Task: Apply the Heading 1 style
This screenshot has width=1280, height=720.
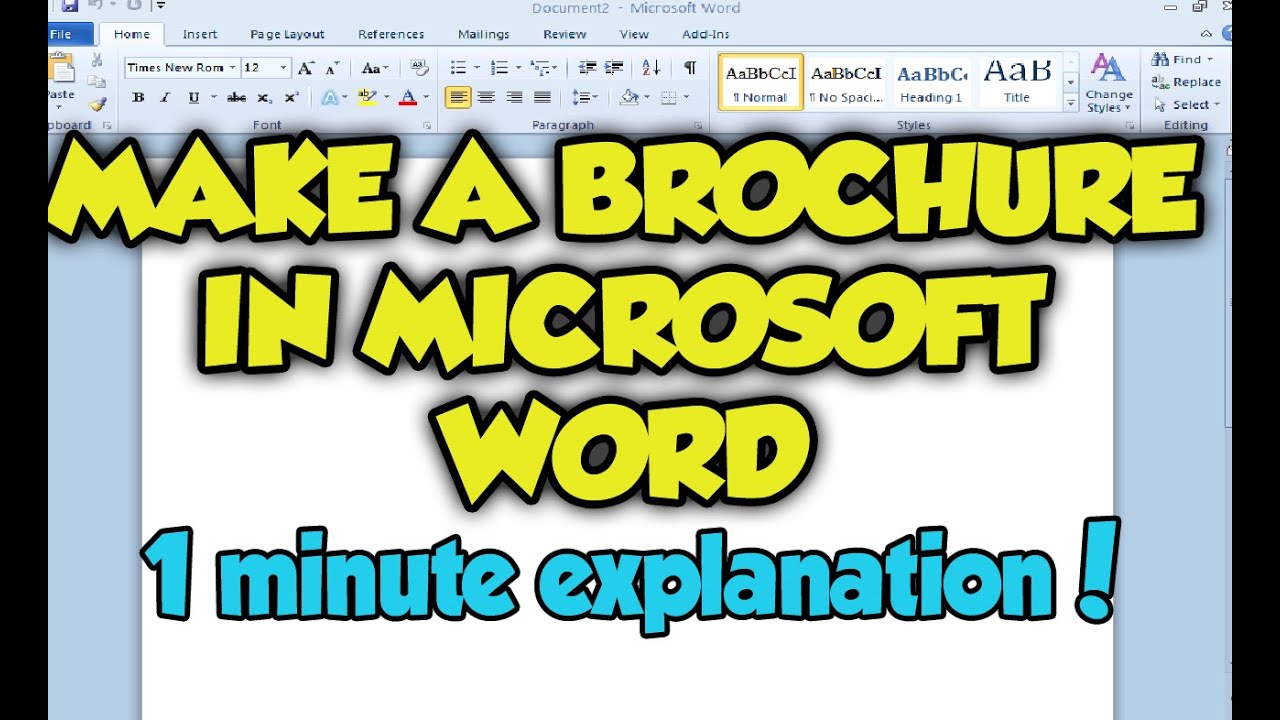Action: click(x=932, y=82)
